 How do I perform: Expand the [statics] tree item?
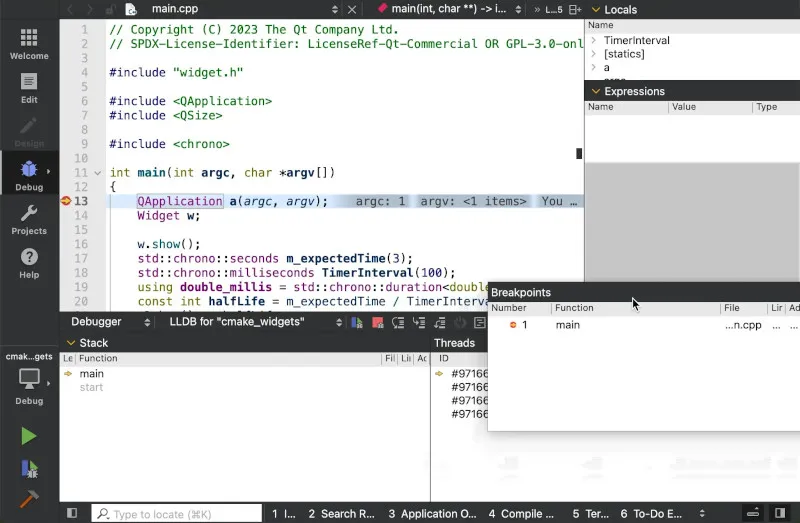(594, 54)
